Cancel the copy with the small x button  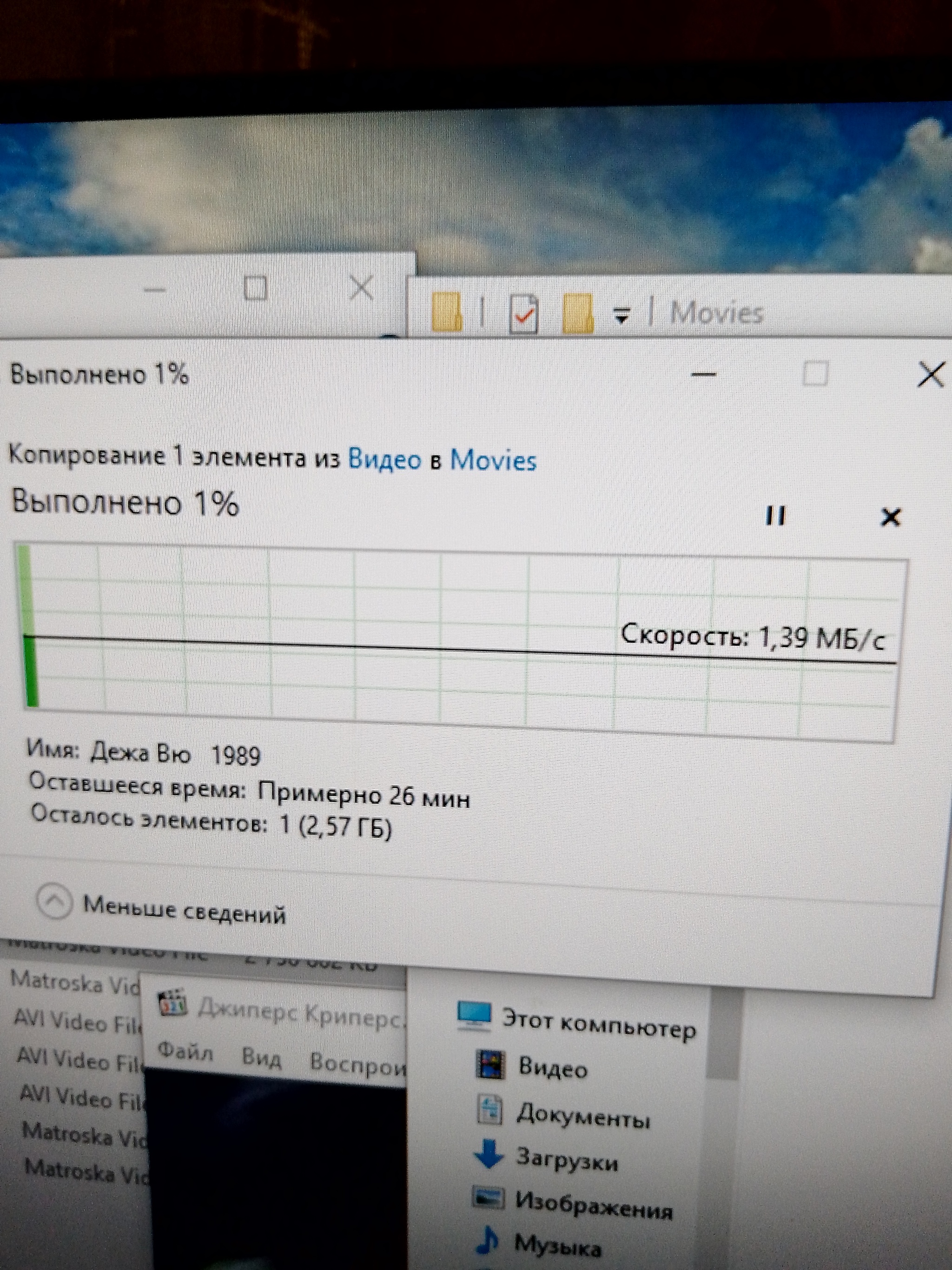pos(890,517)
